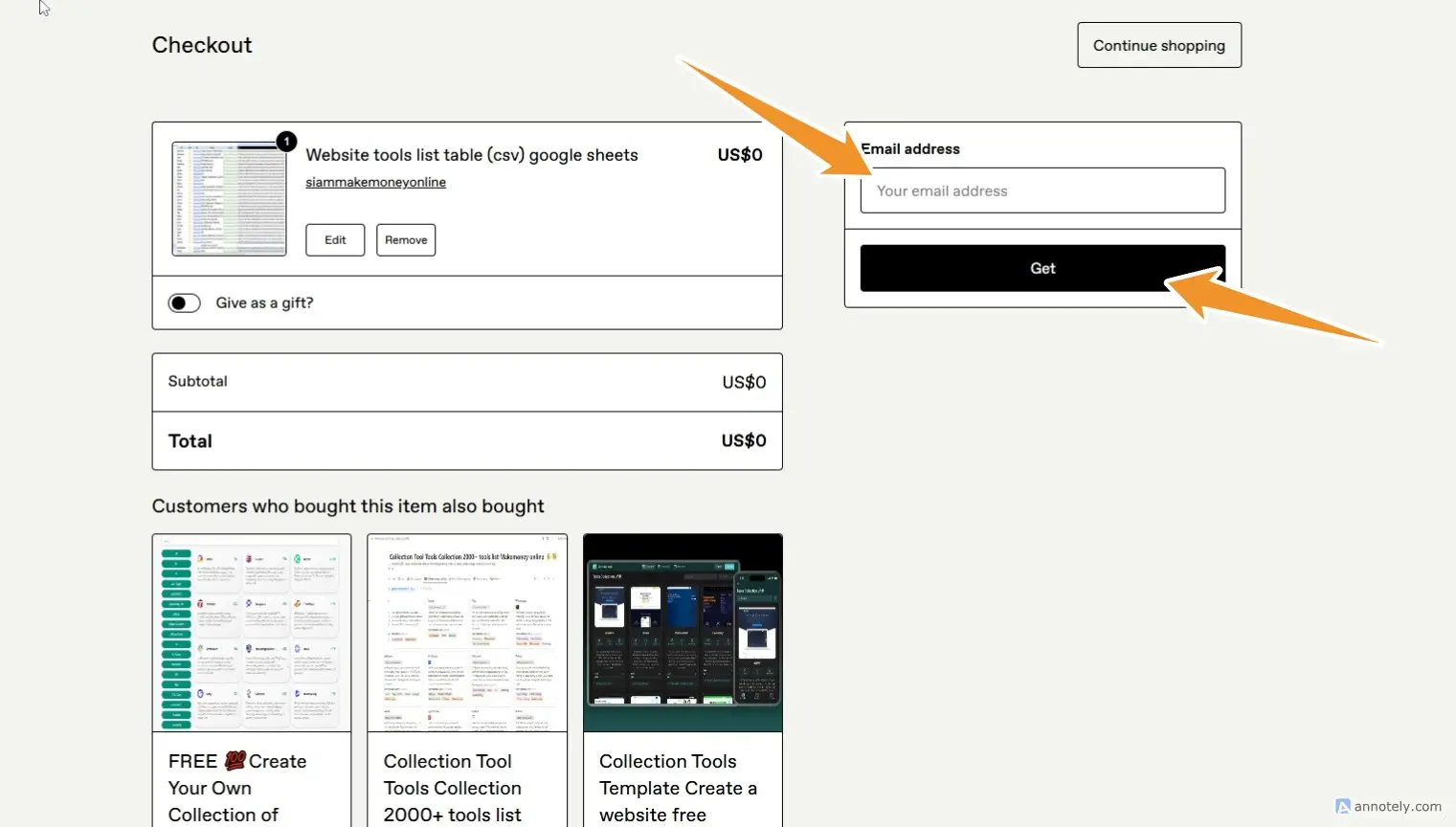Screen dimensions: 1456x827
Task: Click the 'Collection Tool Tools Collection 2000+' title
Action: click(453, 788)
